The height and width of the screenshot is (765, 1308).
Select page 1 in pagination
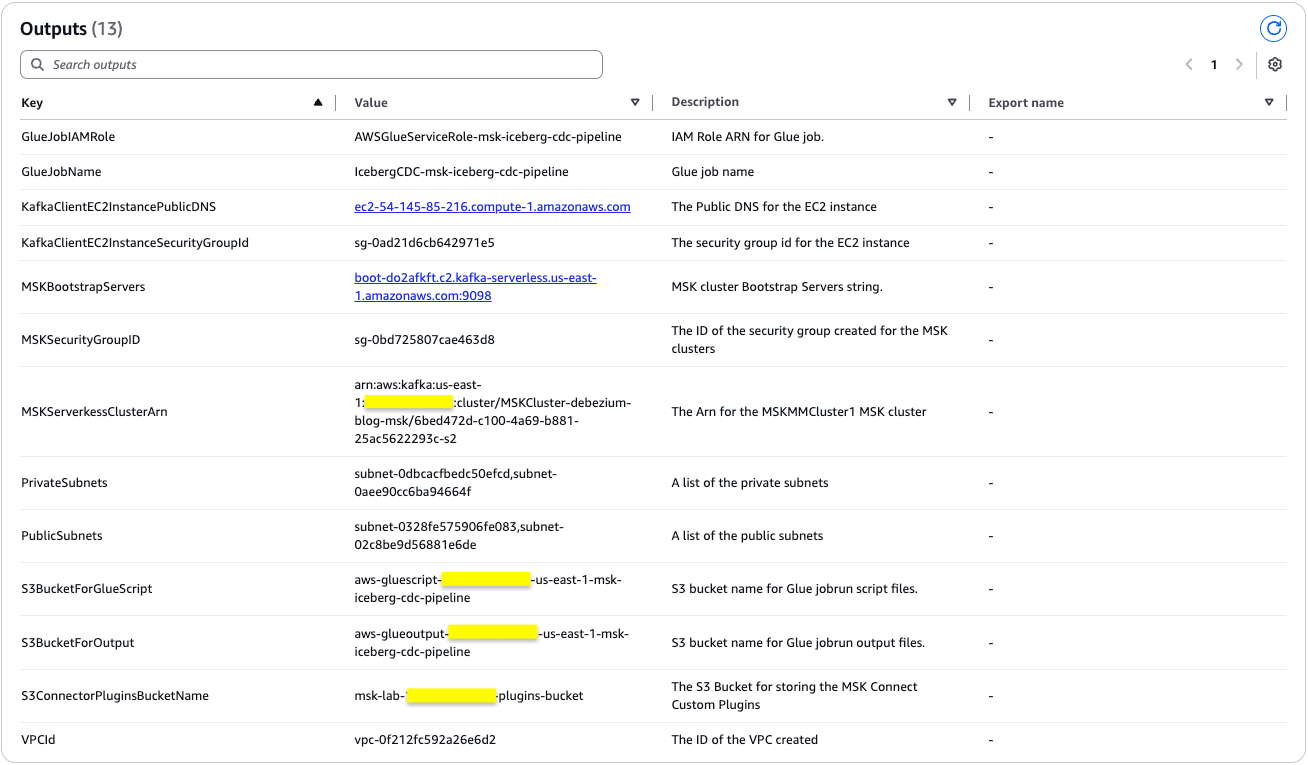point(1214,65)
